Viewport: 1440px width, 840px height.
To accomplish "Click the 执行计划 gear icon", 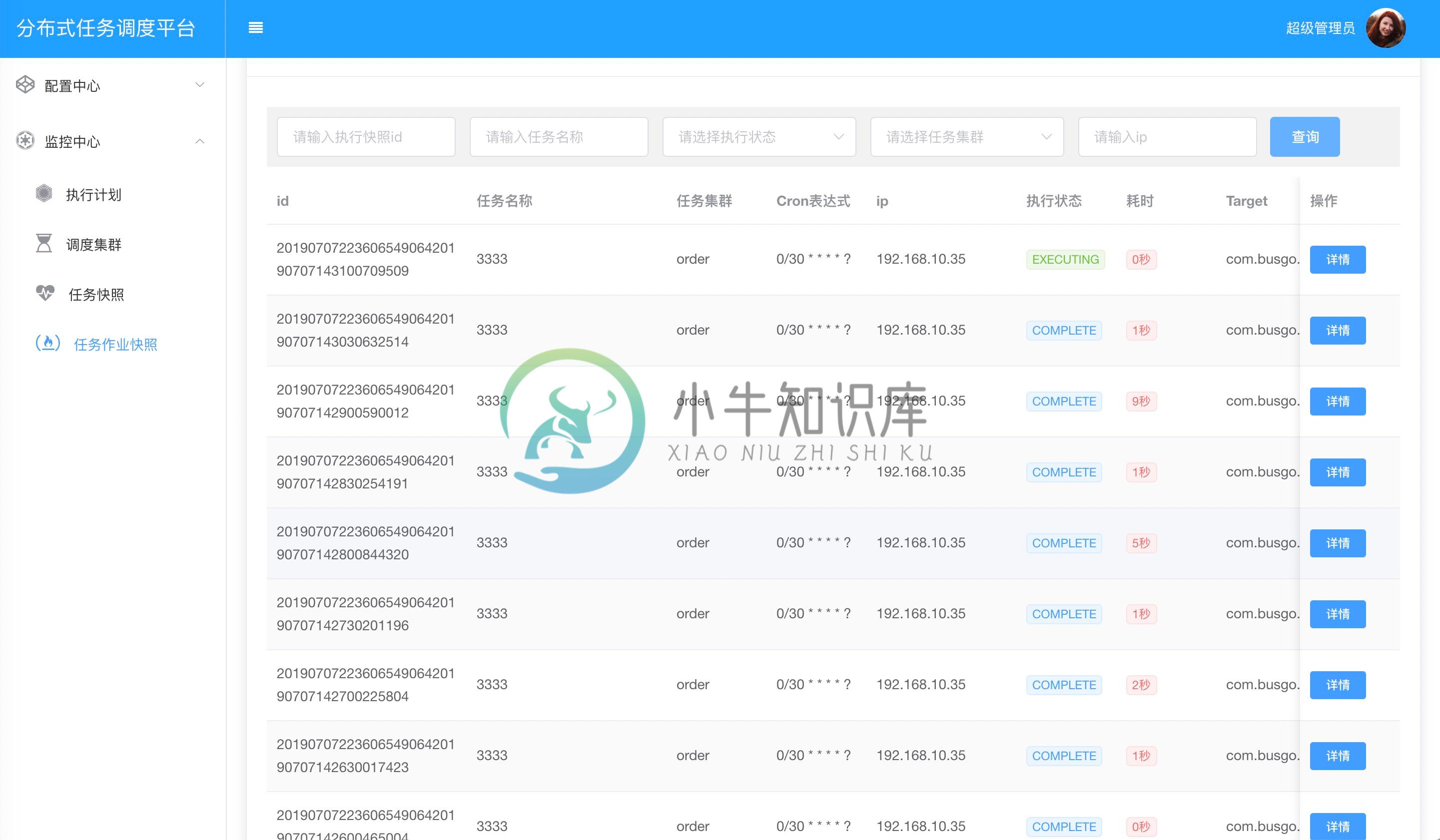I will pyautogui.click(x=44, y=194).
